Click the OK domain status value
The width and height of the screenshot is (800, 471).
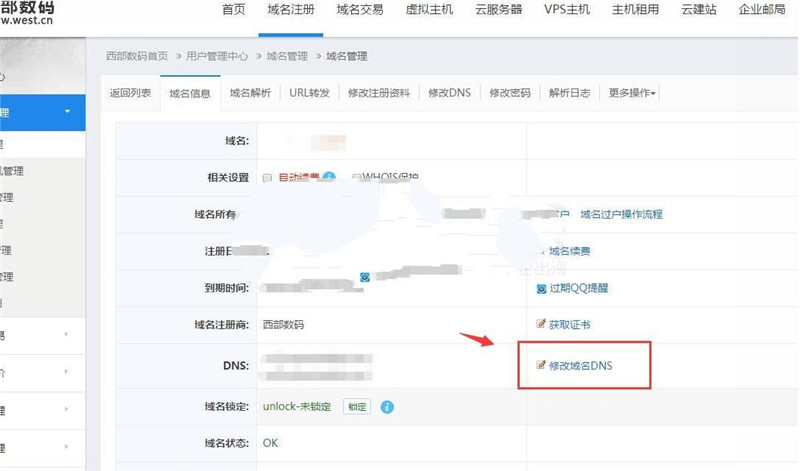click(270, 443)
